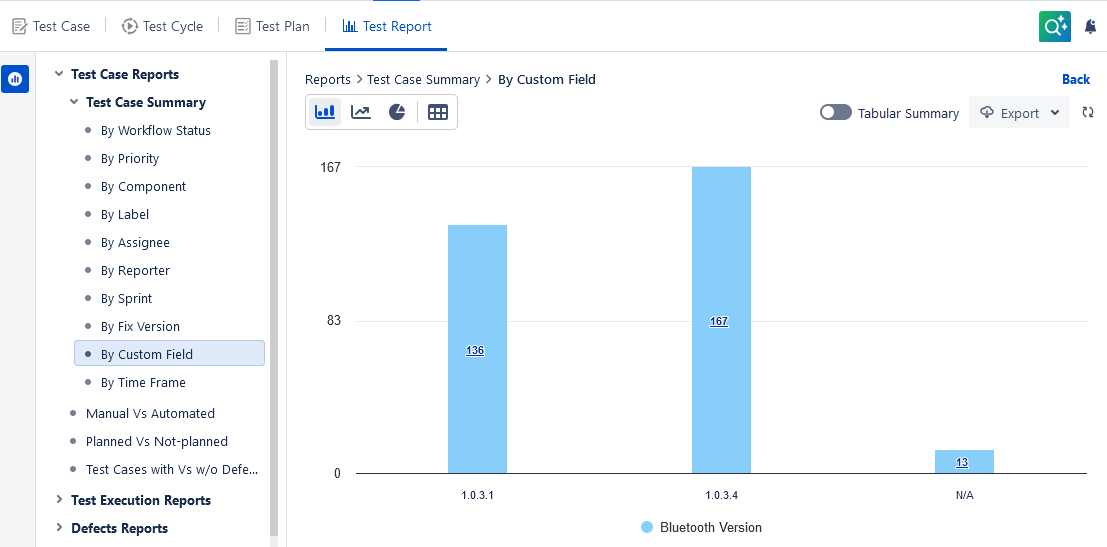The height and width of the screenshot is (547, 1107).
Task: Click the blue sidebar reports icon
Action: (x=15, y=79)
